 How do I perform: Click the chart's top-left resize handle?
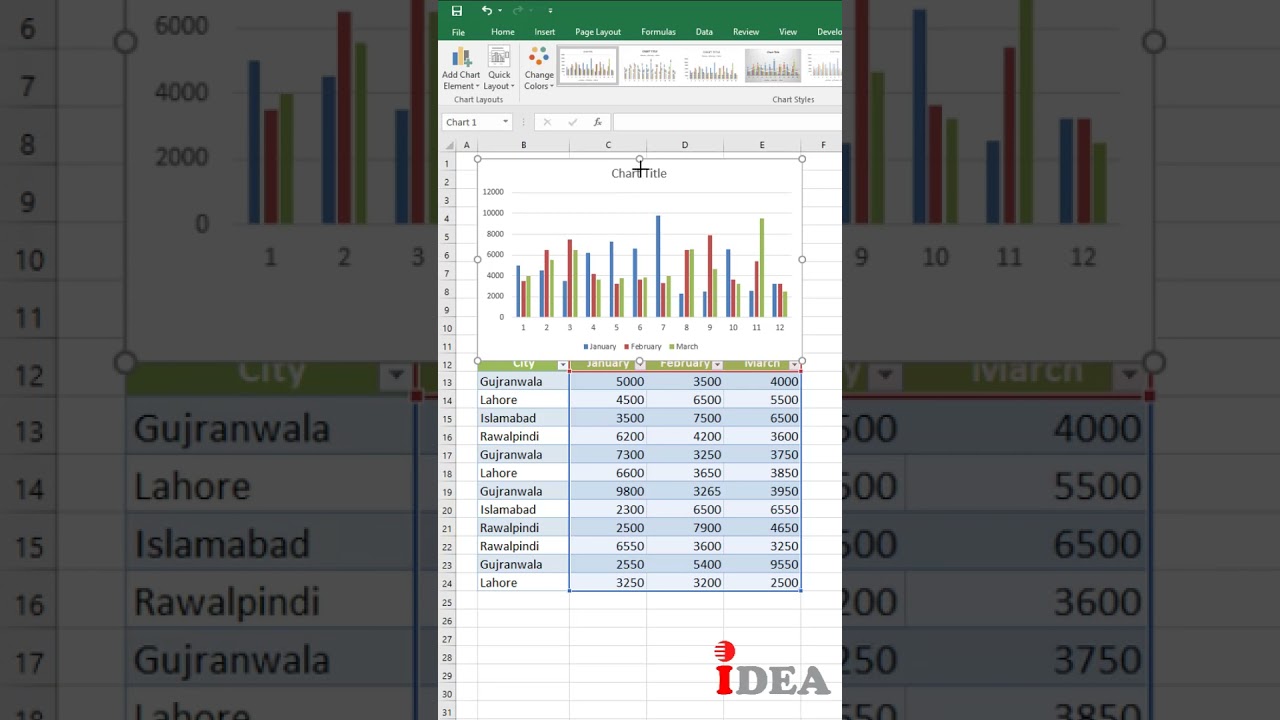click(478, 159)
